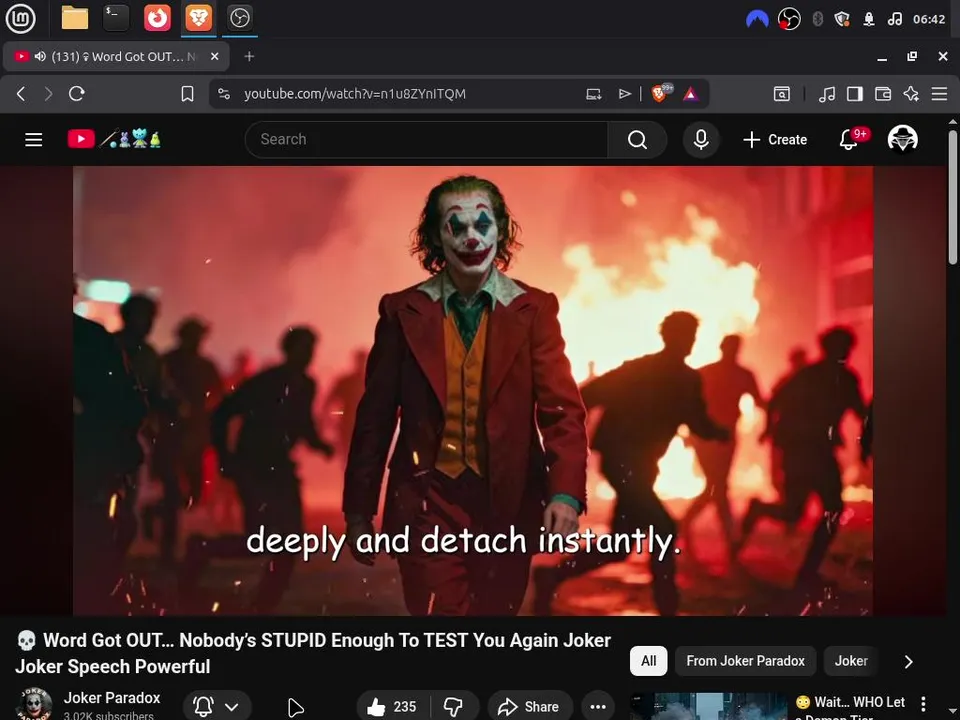Open the red browser launcher in panel
The height and width of the screenshot is (720, 960).
click(157, 18)
